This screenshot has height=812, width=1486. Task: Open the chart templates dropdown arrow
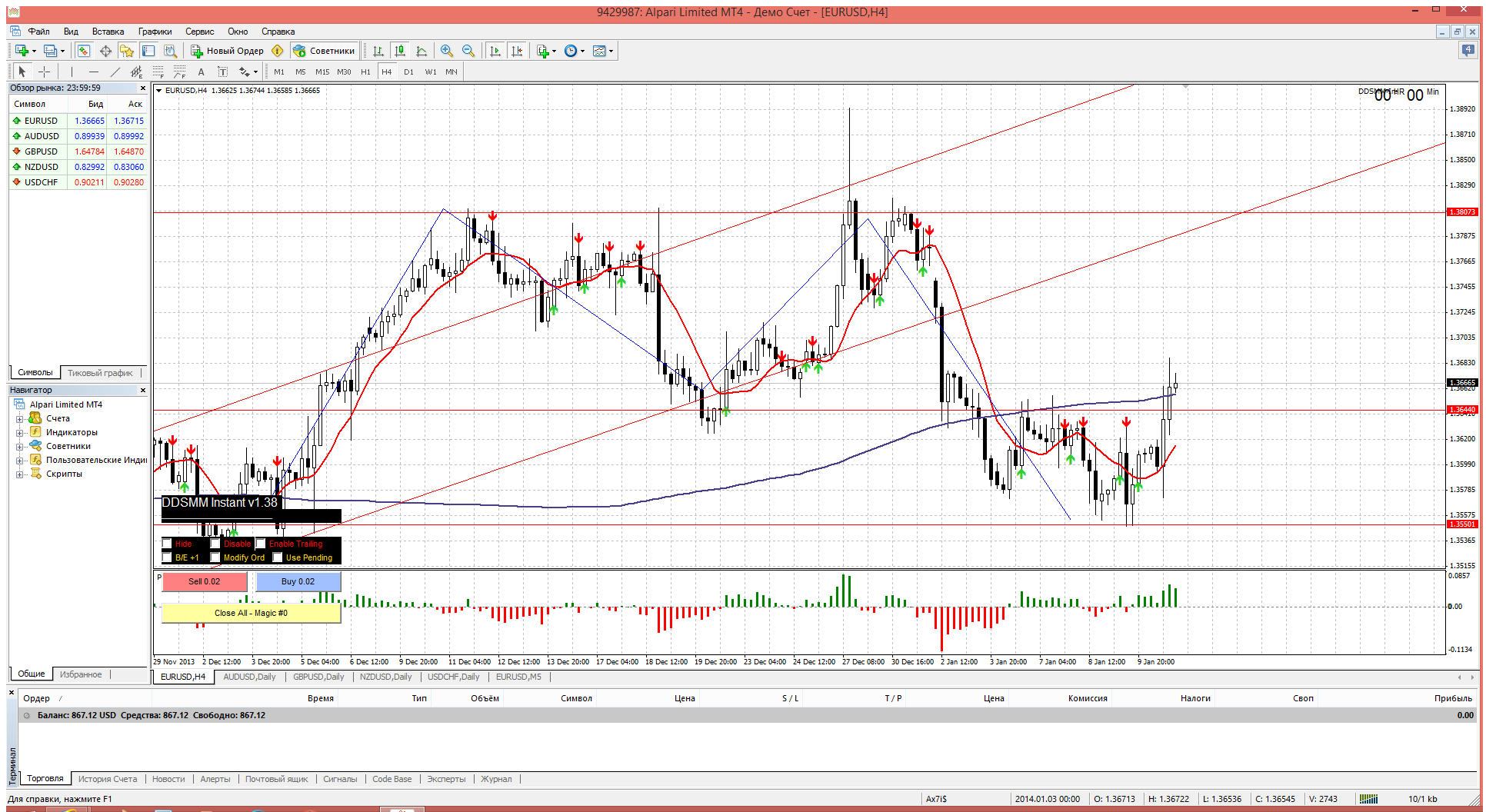pos(611,52)
